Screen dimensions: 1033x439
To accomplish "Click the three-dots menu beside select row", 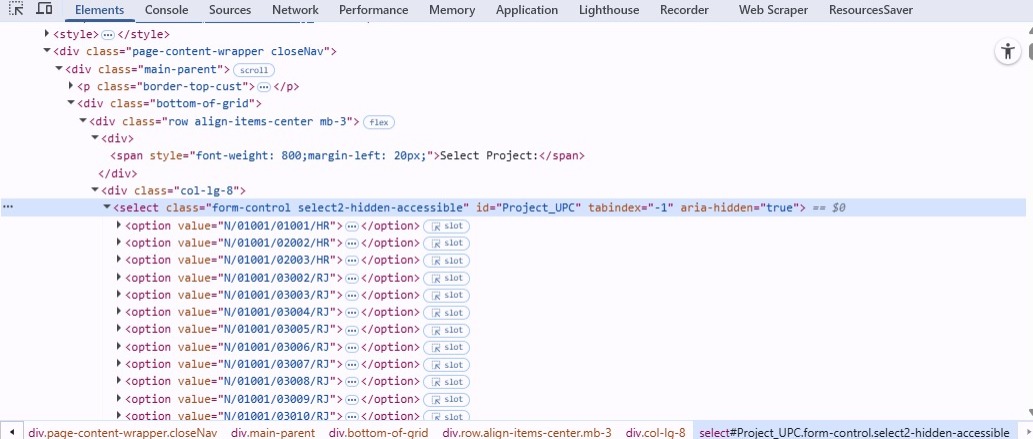I will pyautogui.click(x=8, y=208).
